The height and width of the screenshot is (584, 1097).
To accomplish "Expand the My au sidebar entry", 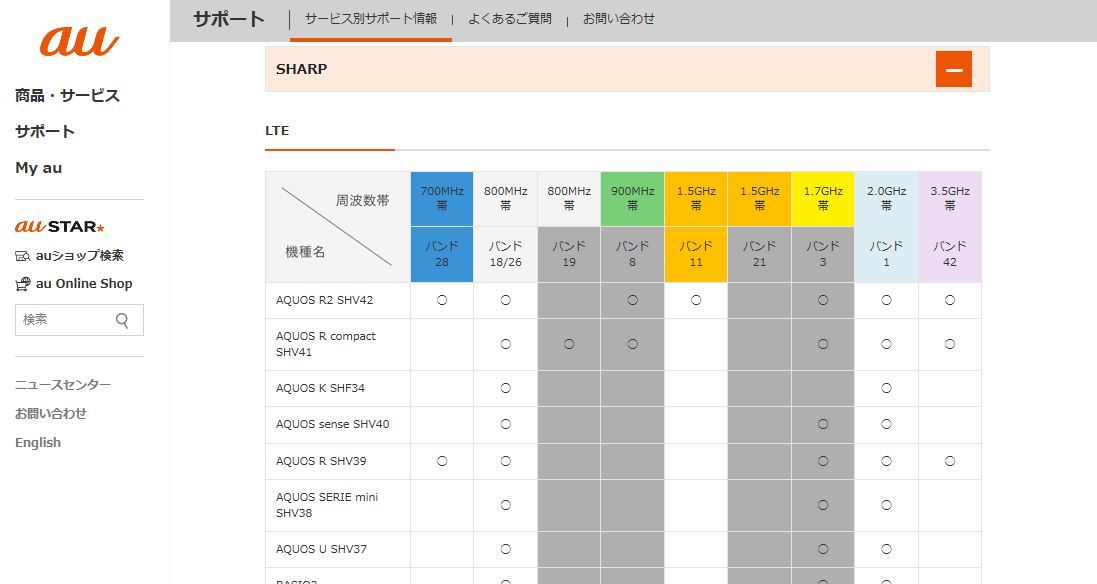I will pos(38,168).
